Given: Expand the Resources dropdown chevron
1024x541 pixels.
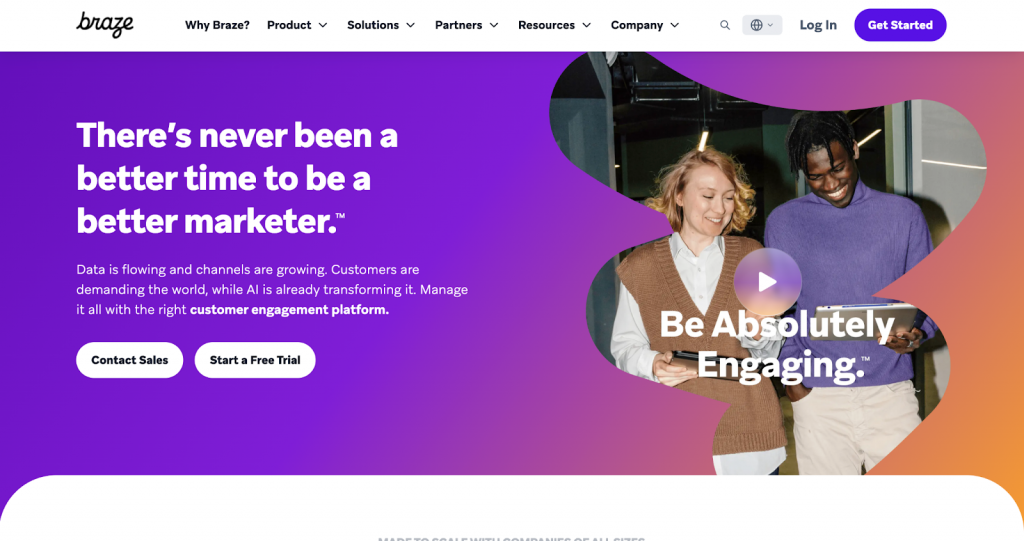Looking at the screenshot, I should (587, 25).
